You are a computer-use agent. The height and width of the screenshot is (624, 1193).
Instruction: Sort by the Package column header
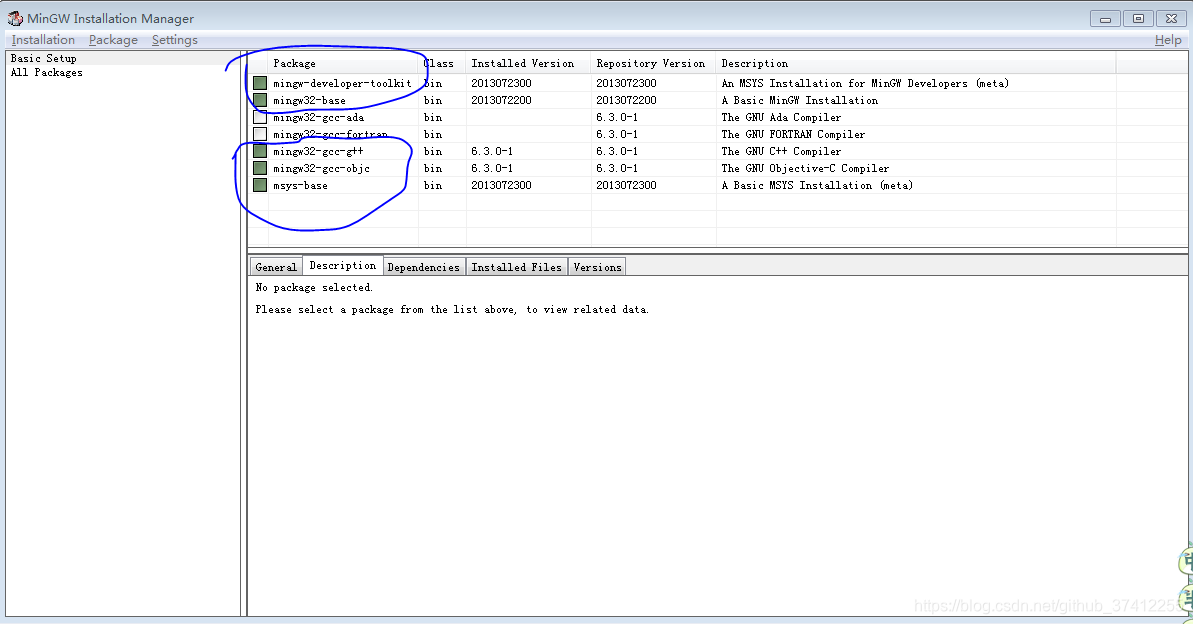tap(343, 63)
